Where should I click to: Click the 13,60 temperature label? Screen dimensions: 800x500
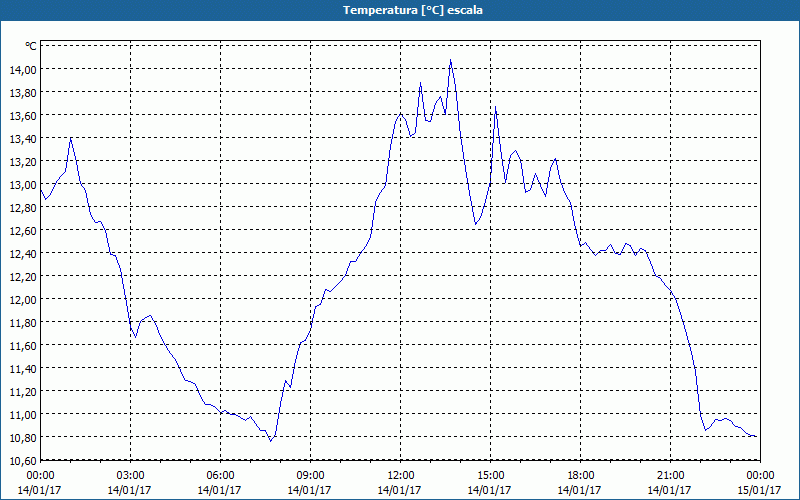coord(23,116)
